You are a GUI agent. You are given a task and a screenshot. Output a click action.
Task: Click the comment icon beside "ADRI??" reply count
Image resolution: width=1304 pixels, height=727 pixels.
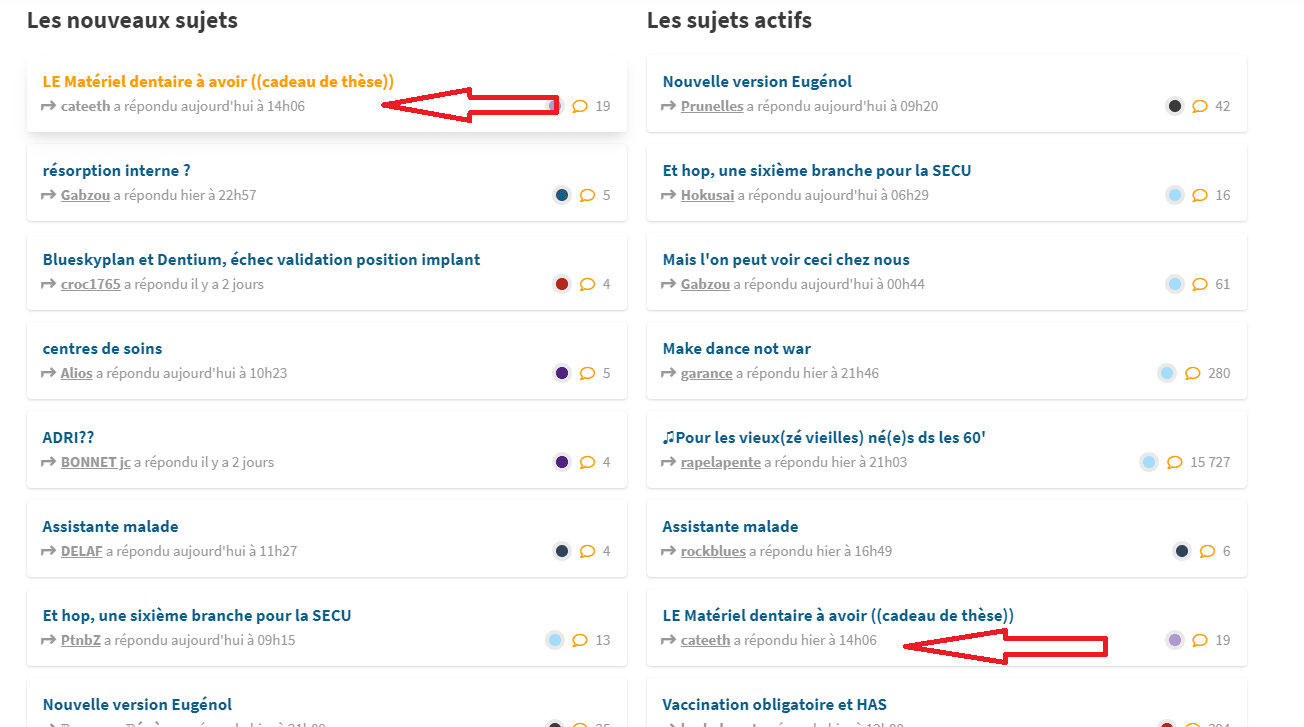point(587,462)
